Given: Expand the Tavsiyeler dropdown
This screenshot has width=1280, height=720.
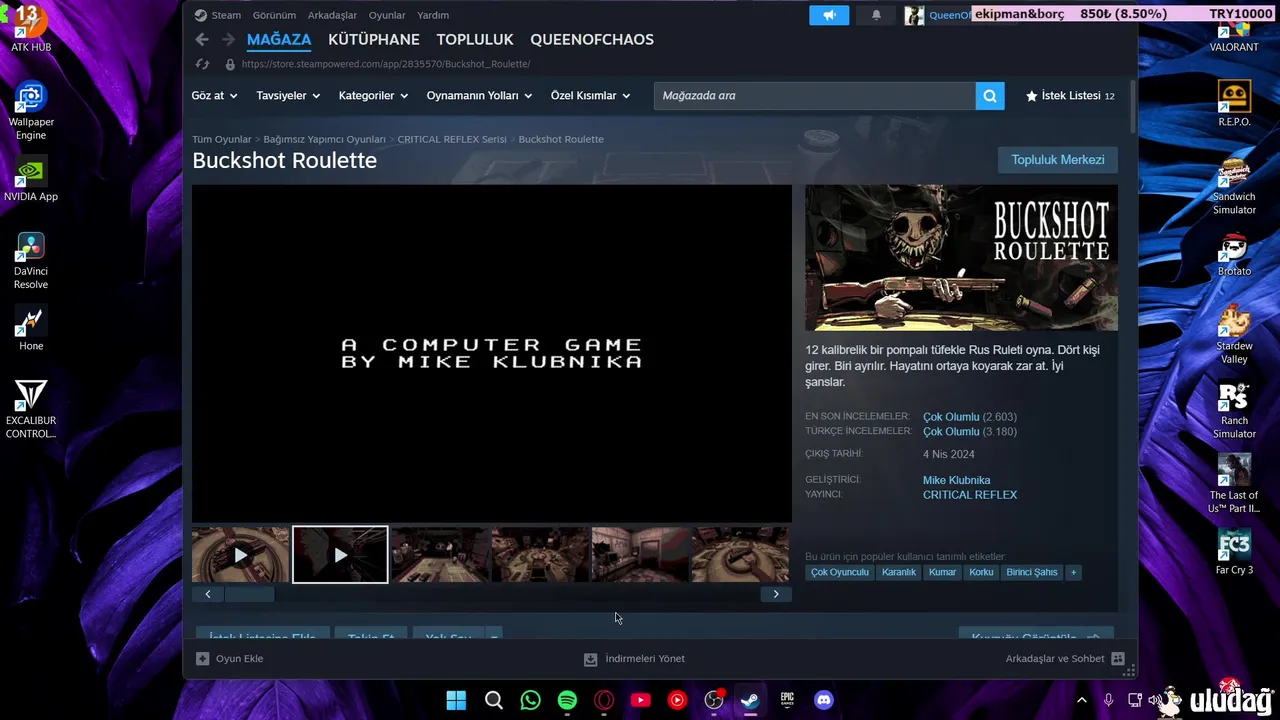Looking at the screenshot, I should click(x=288, y=96).
